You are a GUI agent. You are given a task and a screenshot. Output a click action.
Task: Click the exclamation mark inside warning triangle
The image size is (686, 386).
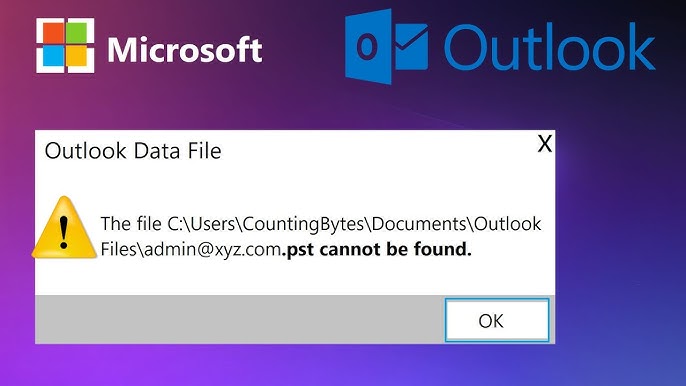point(64,233)
